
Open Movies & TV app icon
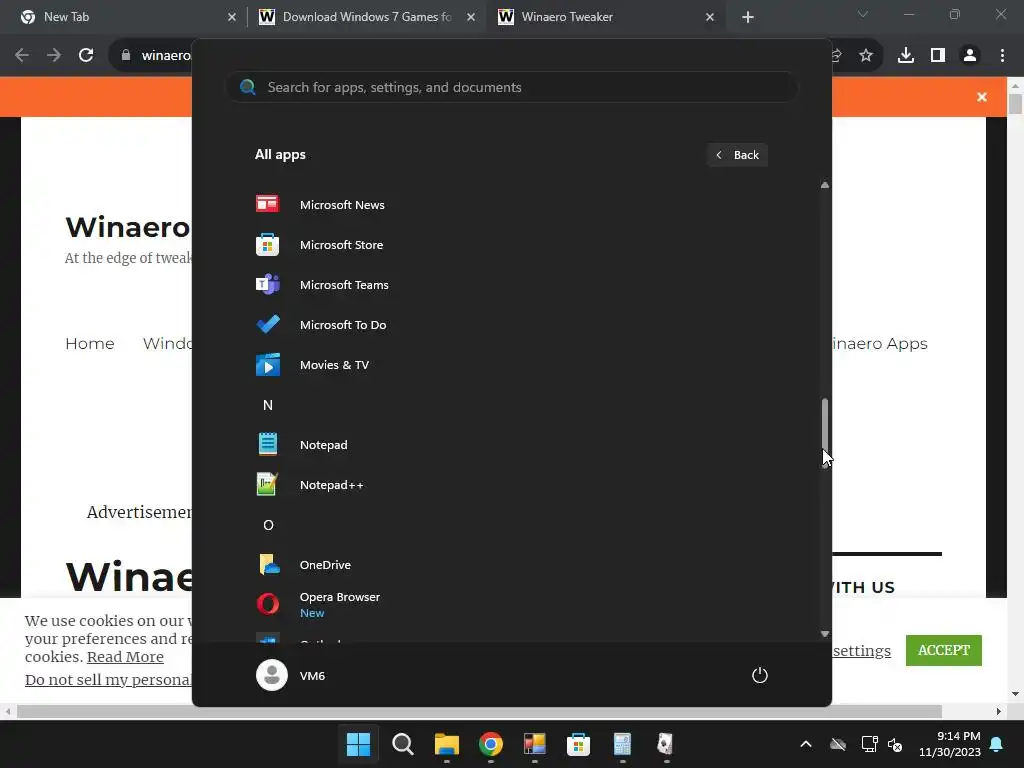(x=267, y=365)
